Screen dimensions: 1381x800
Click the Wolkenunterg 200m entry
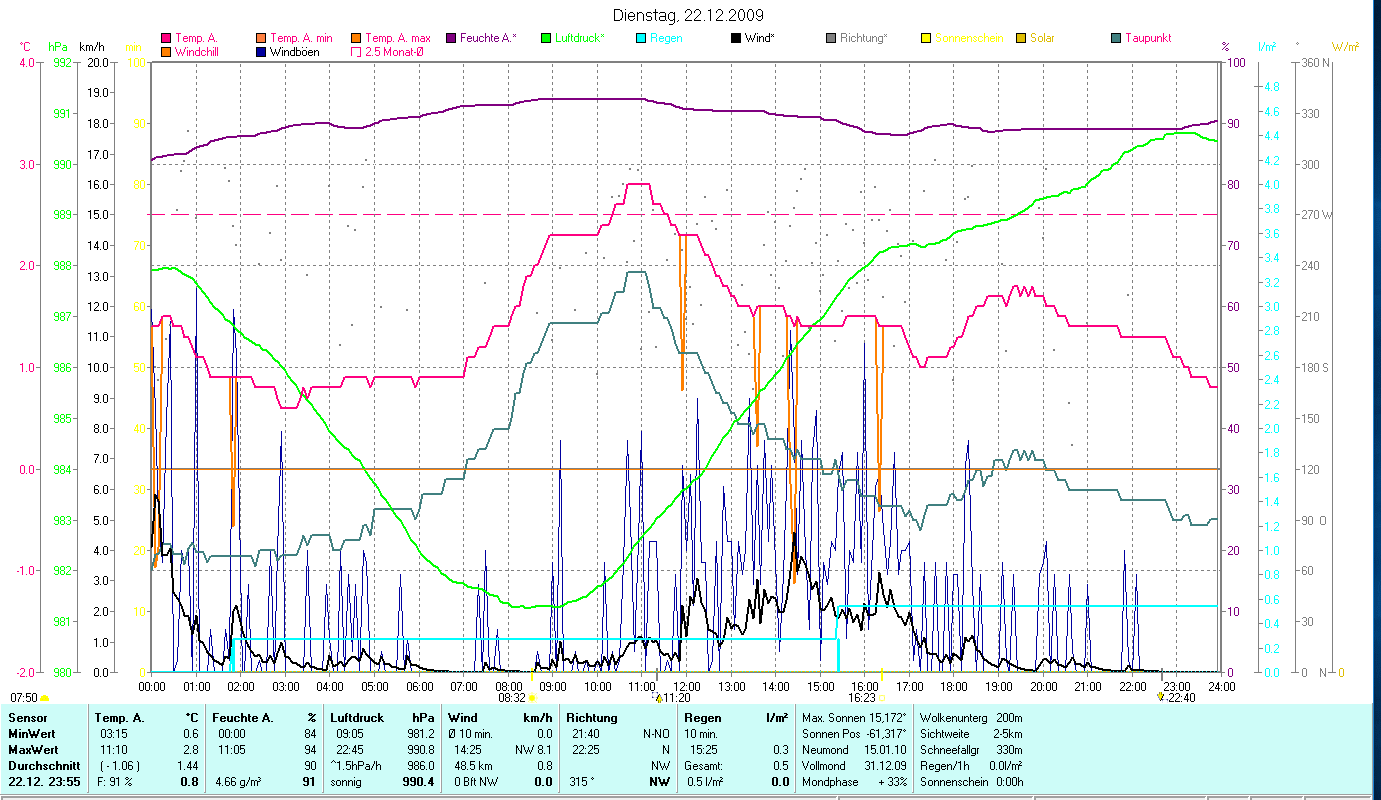point(973,717)
